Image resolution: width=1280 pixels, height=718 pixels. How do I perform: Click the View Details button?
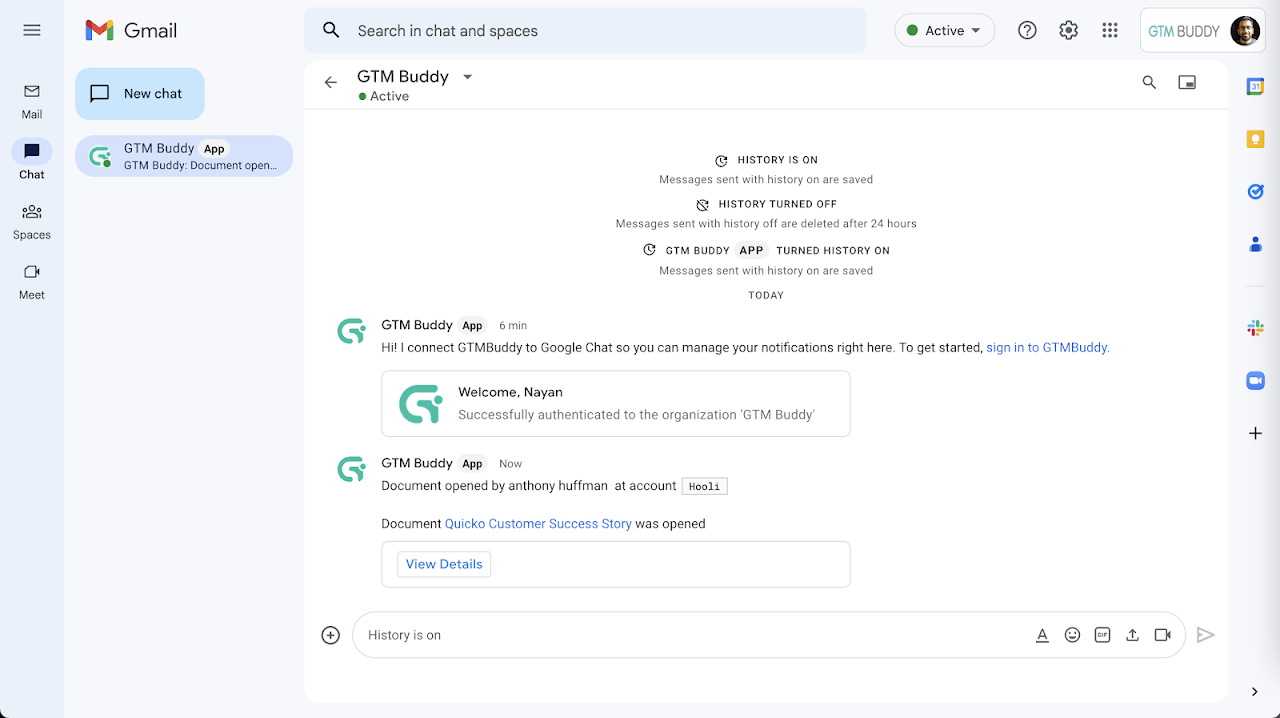[444, 564]
